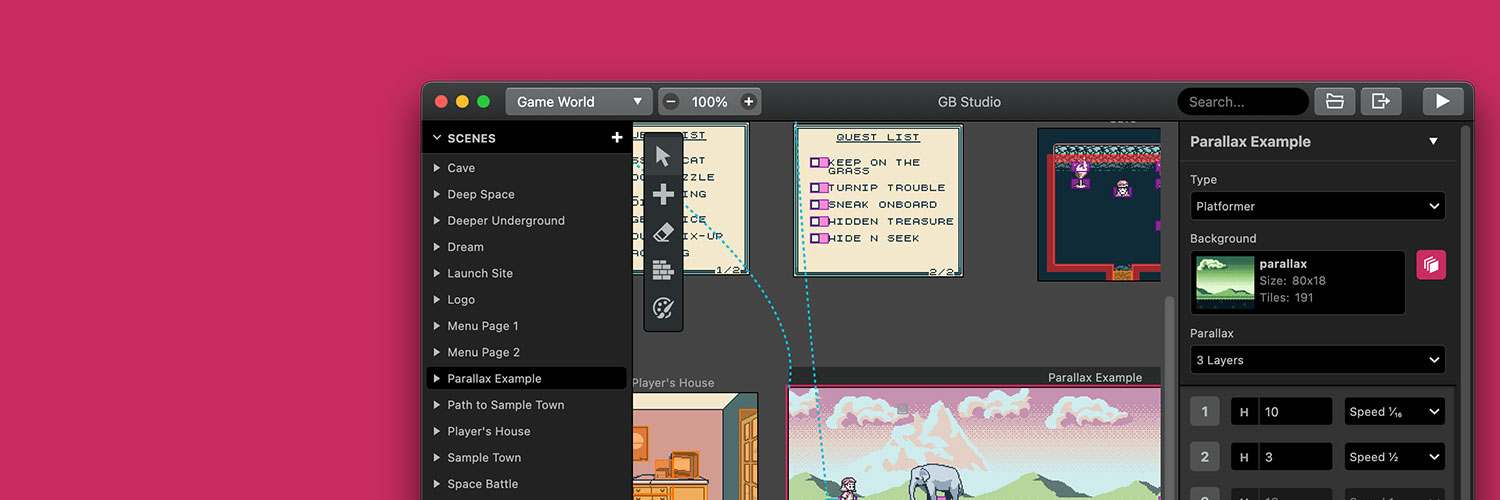The width and height of the screenshot is (1500, 500).
Task: Select the Path to Sample Town scene
Action: click(x=527, y=405)
